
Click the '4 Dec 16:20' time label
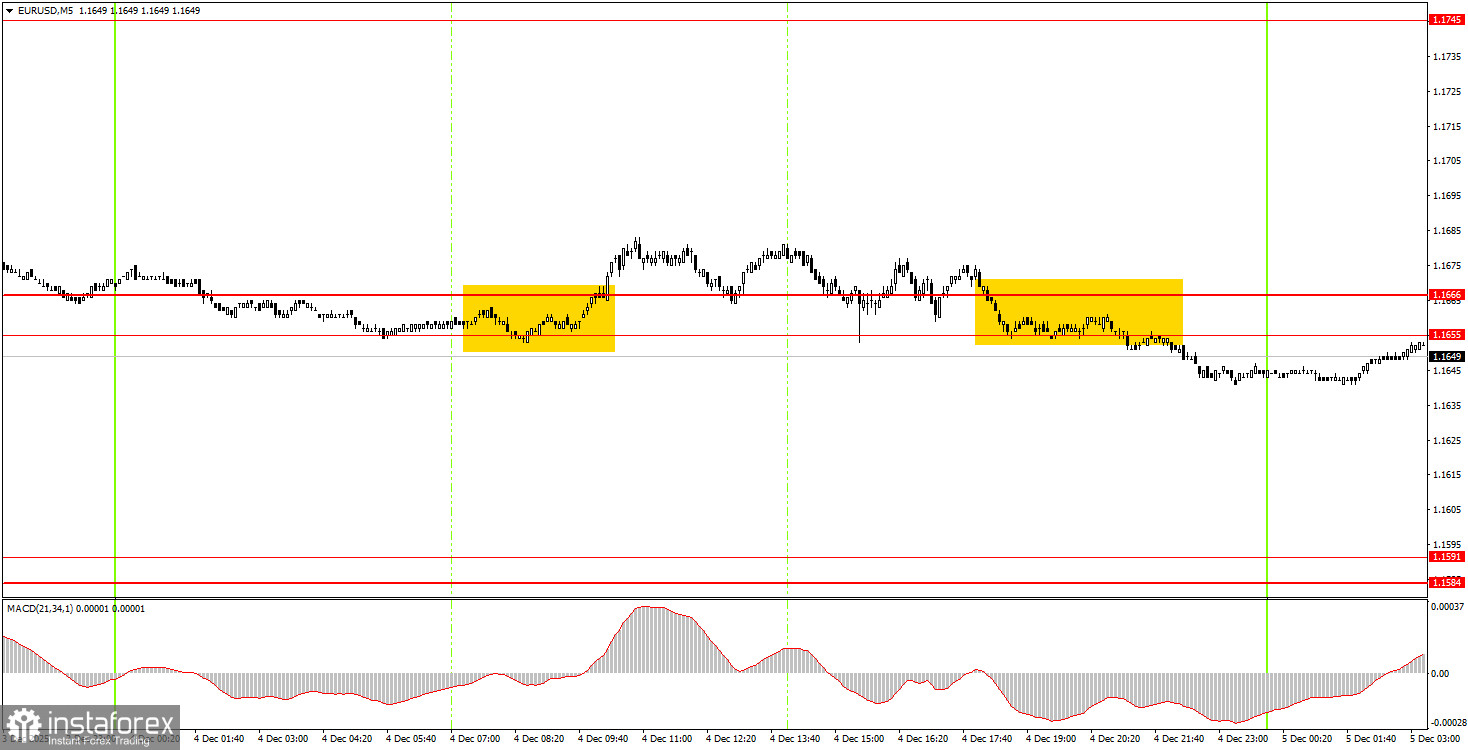click(x=922, y=739)
